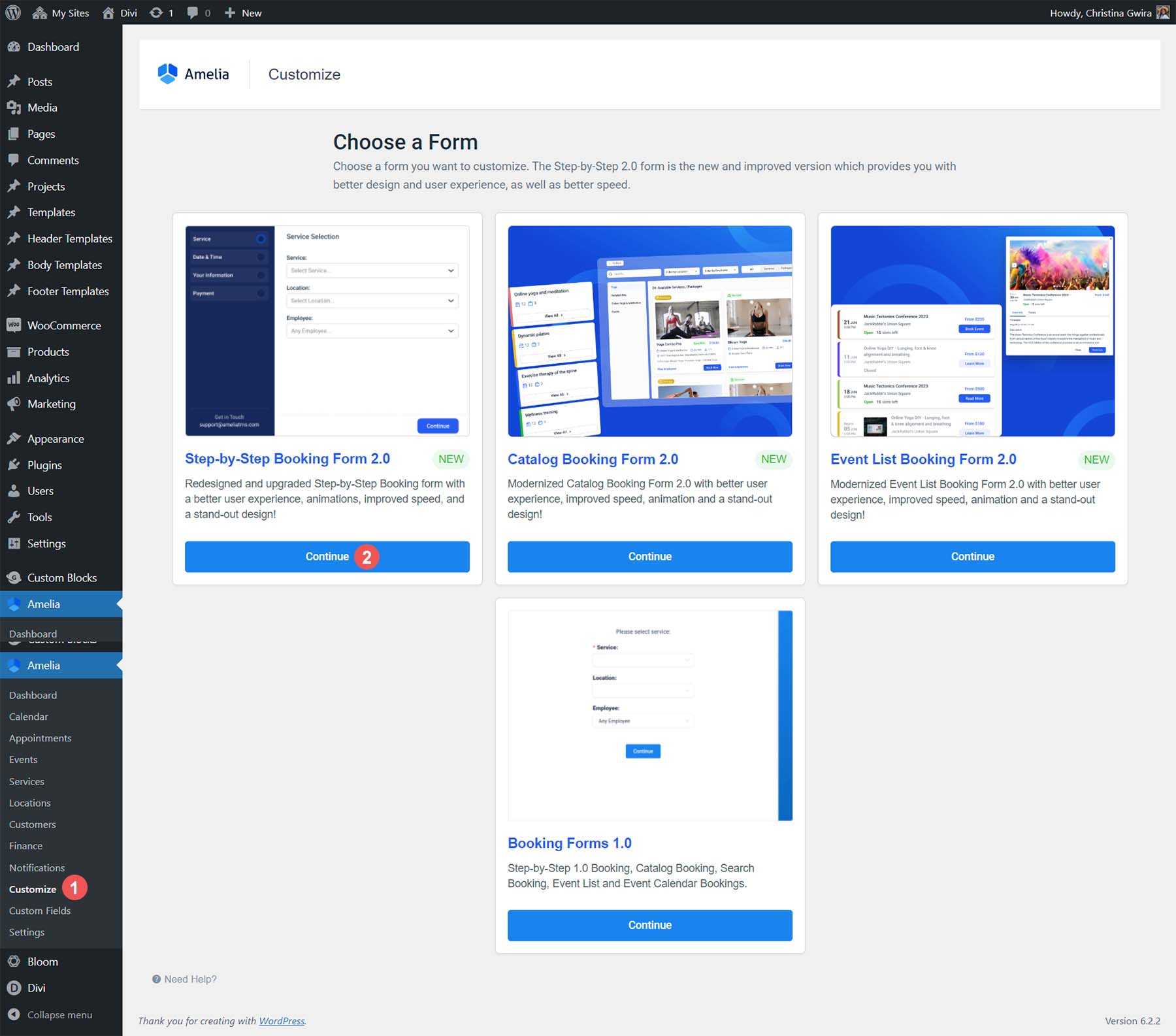The image size is (1176, 1036).
Task: Collapse the admin sidebar menu
Action: pyautogui.click(x=14, y=1014)
